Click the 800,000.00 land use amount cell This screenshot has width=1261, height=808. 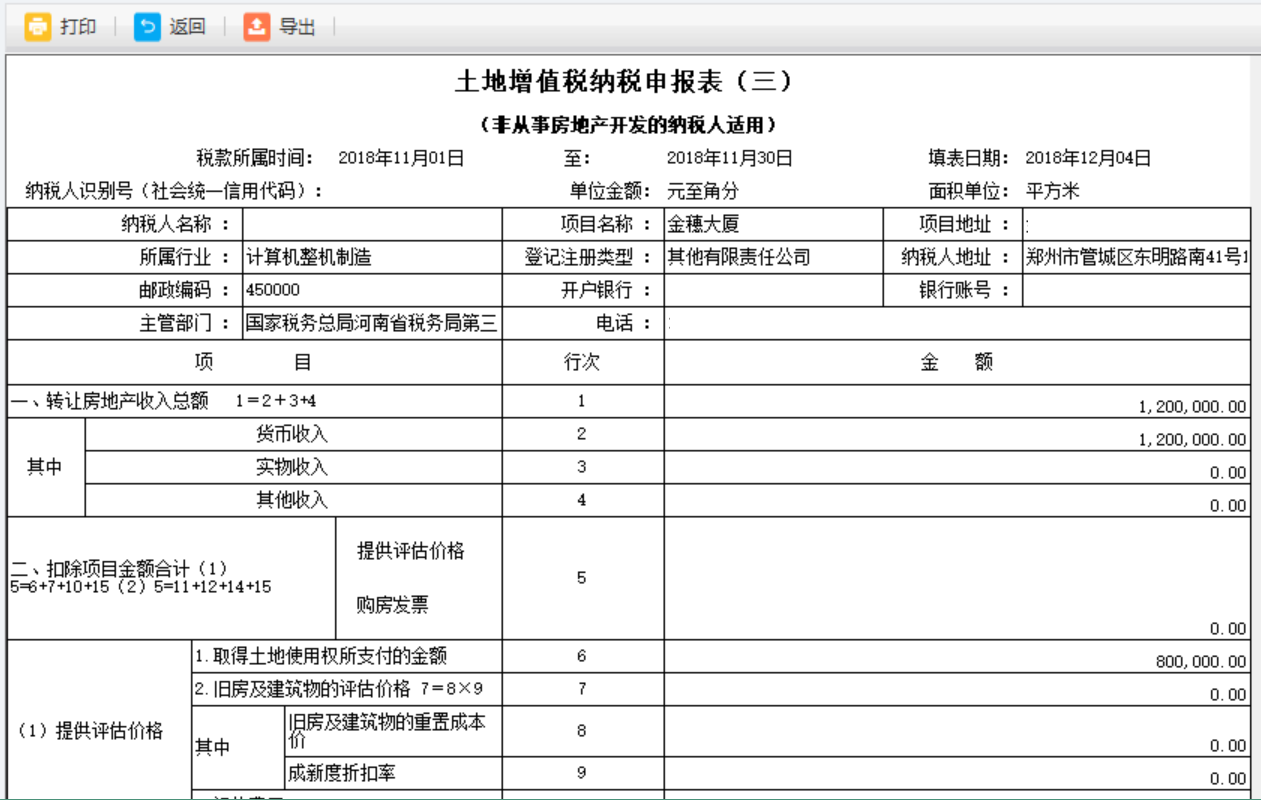(x=957, y=657)
